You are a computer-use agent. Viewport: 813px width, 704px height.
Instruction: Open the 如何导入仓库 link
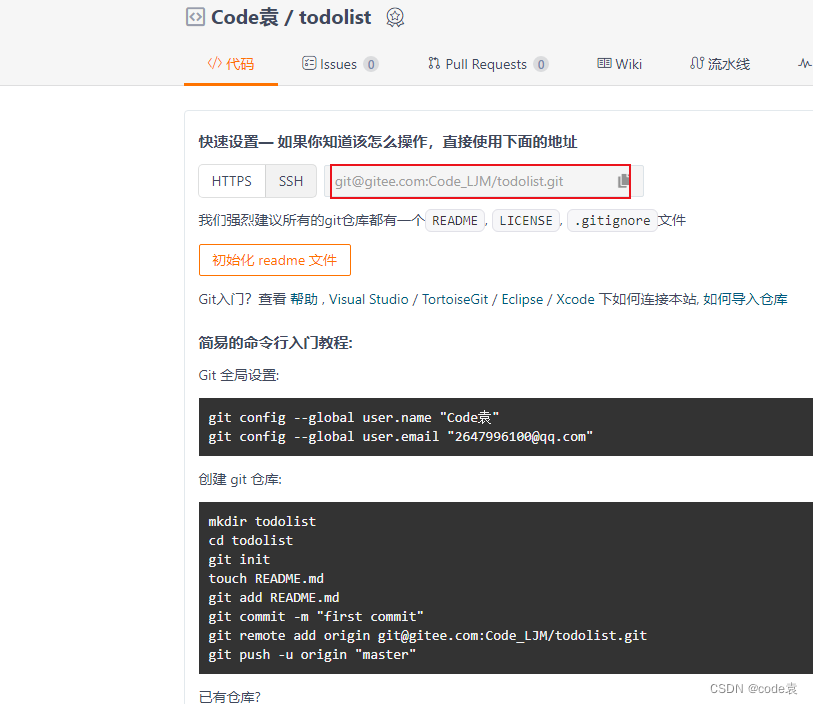(x=745, y=299)
